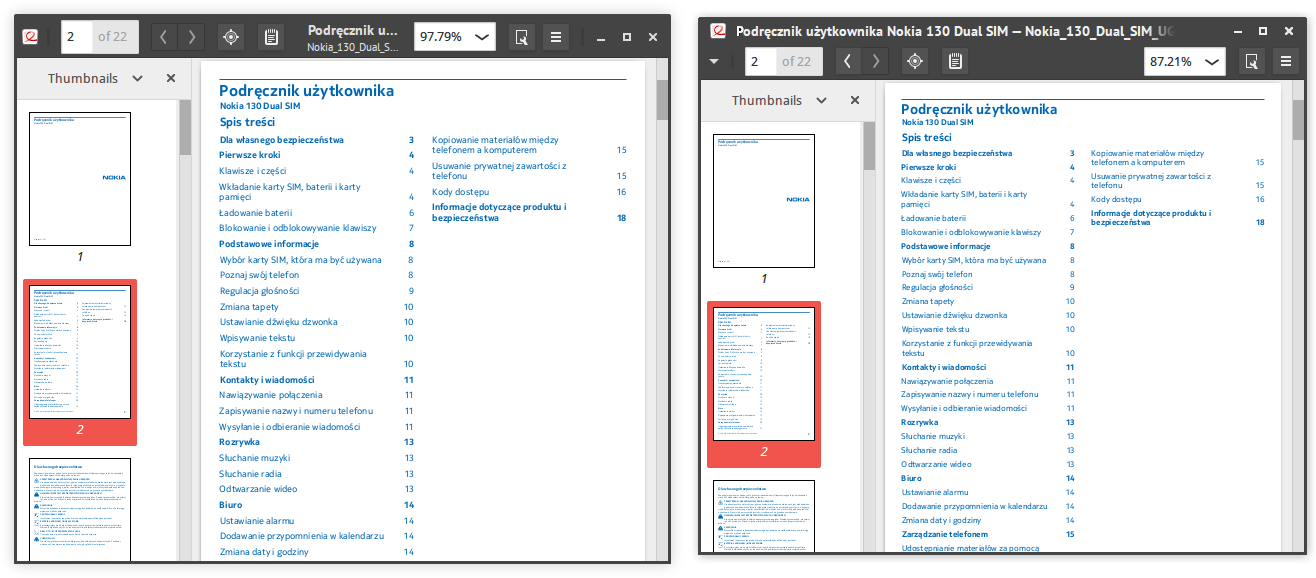Image resolution: width=1316 pixels, height=578 pixels.
Task: Open "Kontakty i wiadomości" link in the 97.79% window
Action: point(267,380)
